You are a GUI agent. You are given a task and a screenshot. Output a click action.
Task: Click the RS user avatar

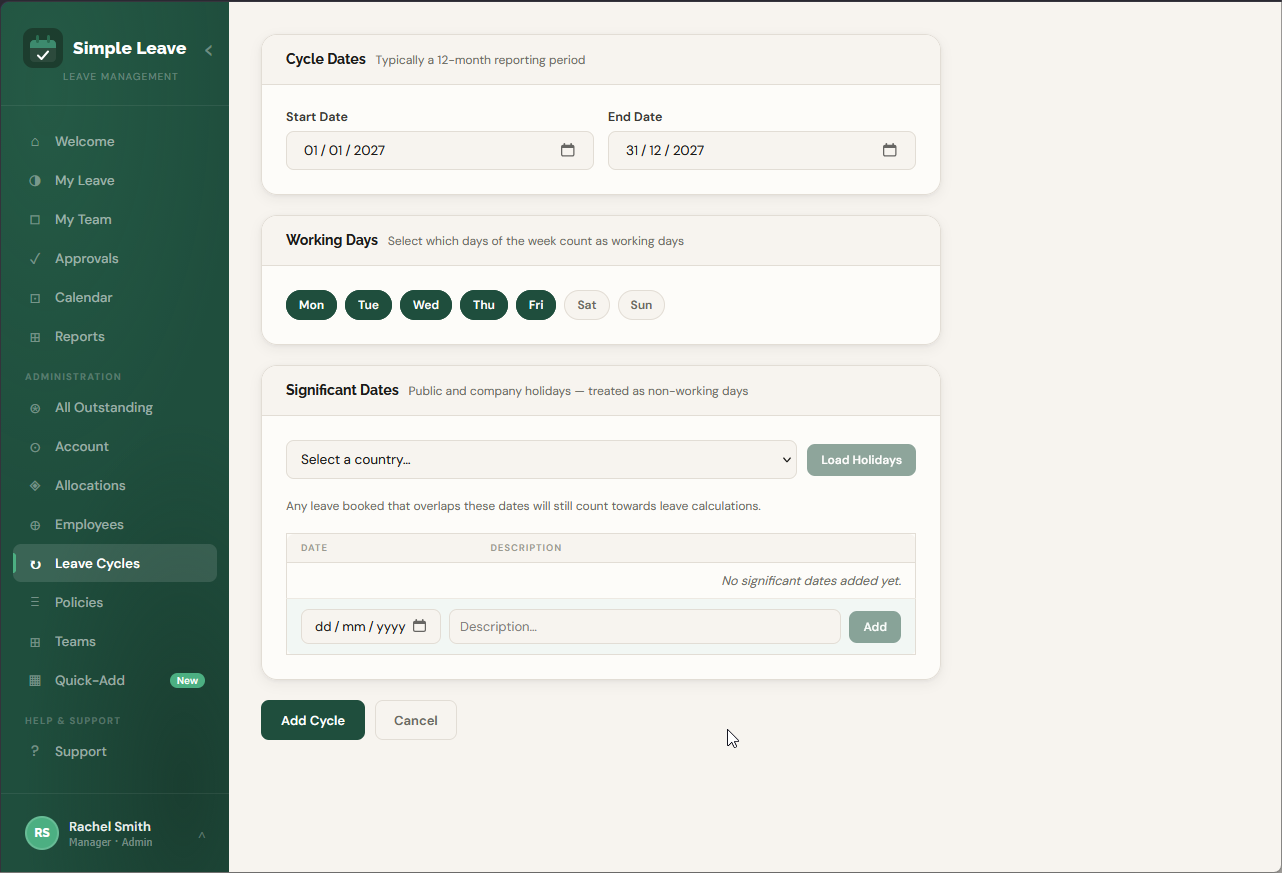point(42,833)
